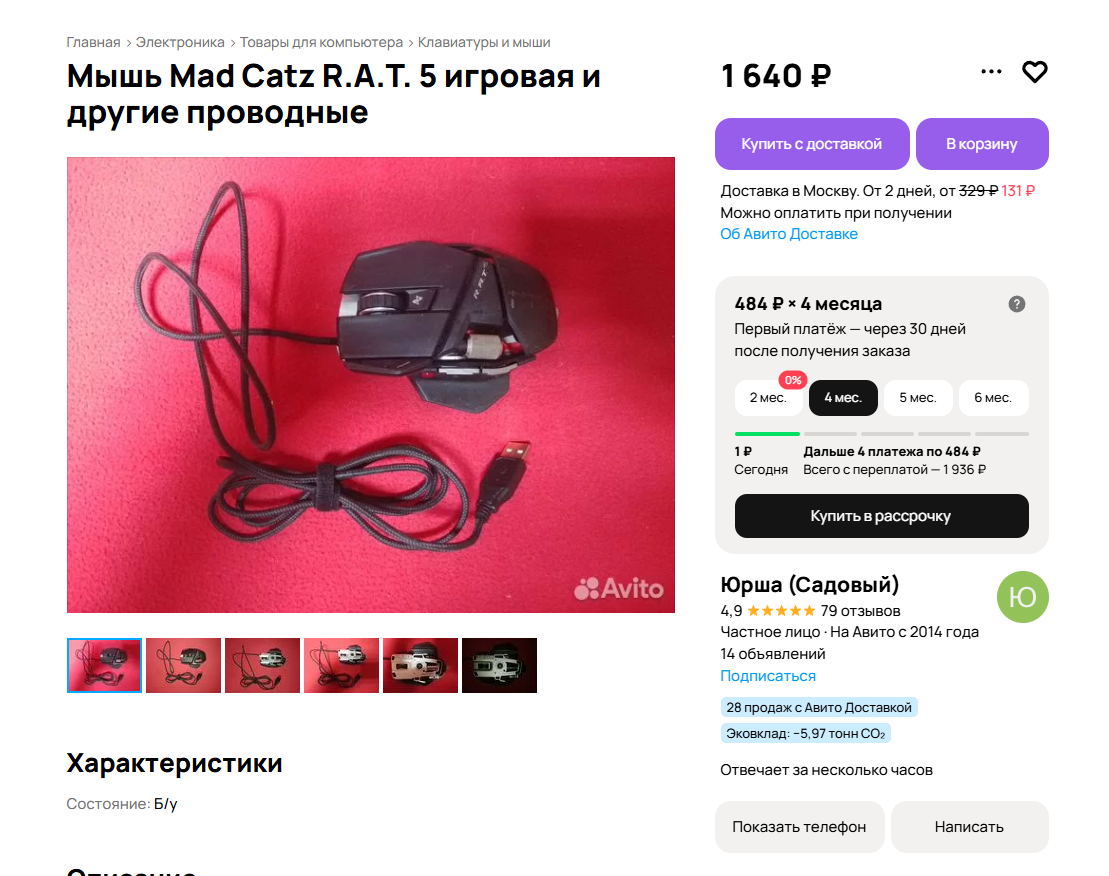Add item with В корзину button

pyautogui.click(x=982, y=144)
